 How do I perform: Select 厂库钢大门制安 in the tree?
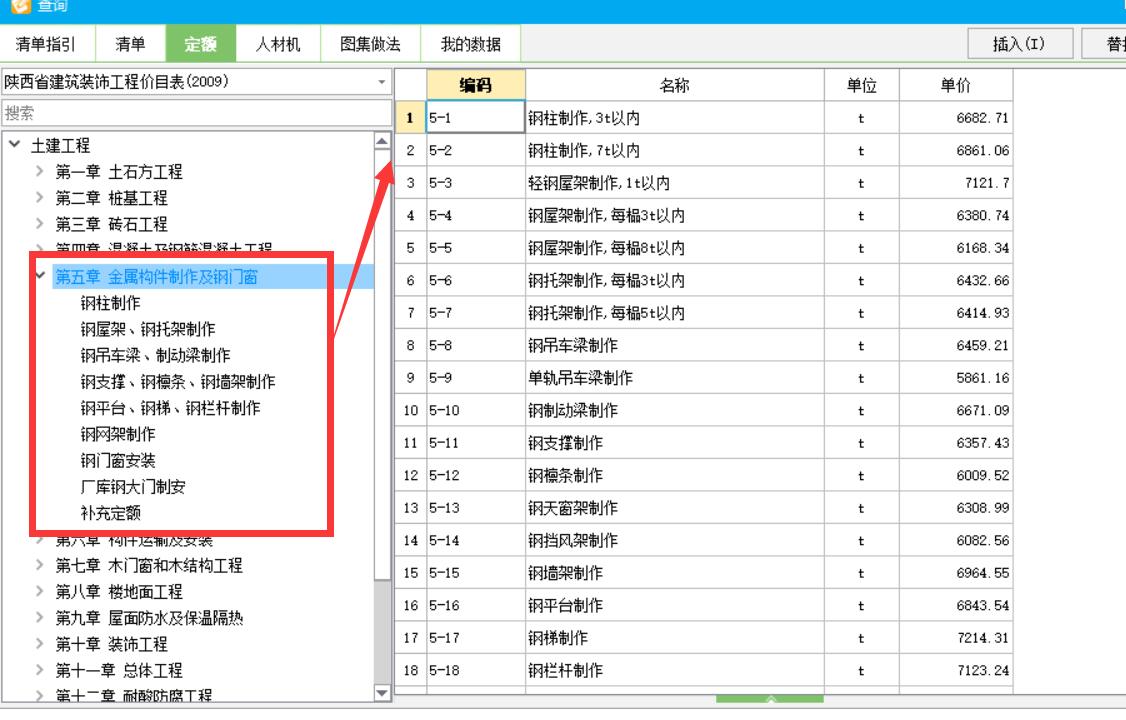coord(133,487)
